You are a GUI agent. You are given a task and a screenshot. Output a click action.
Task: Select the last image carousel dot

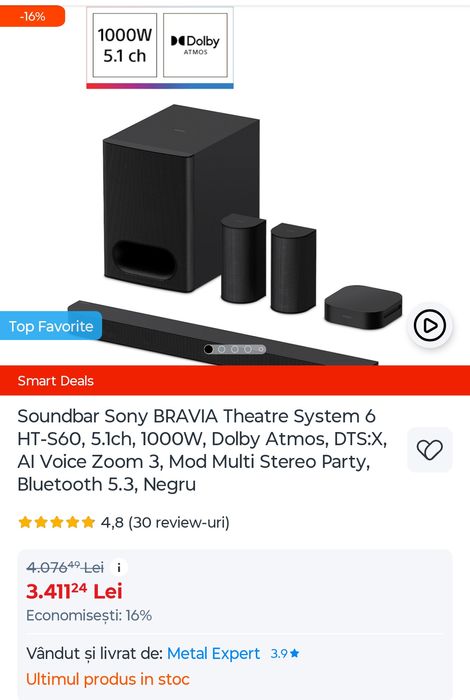261,349
